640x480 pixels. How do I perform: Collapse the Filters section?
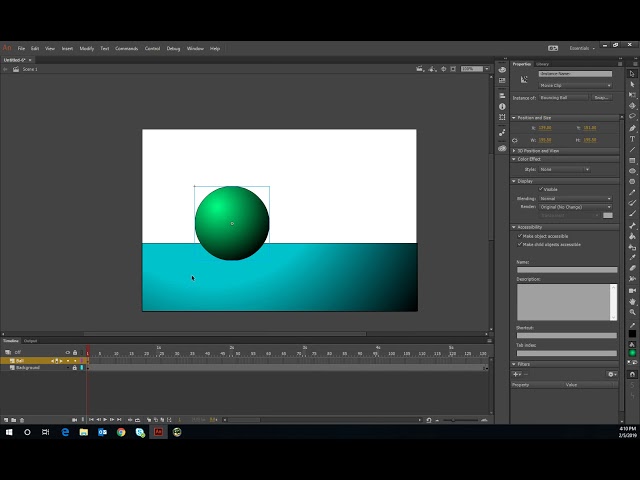click(x=514, y=364)
